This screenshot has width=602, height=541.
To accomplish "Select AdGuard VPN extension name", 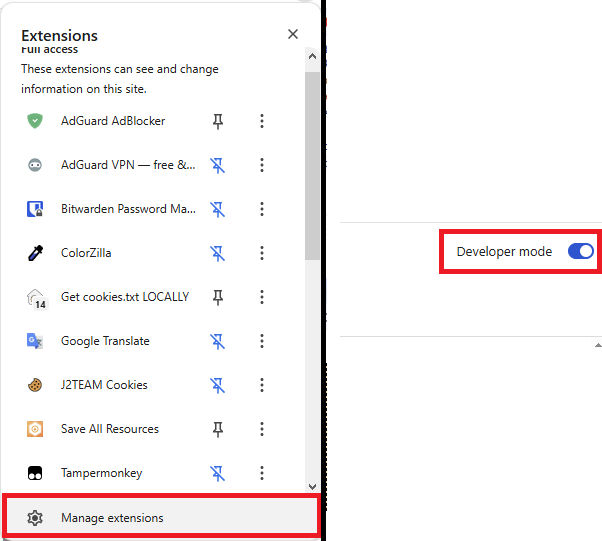I will (128, 165).
